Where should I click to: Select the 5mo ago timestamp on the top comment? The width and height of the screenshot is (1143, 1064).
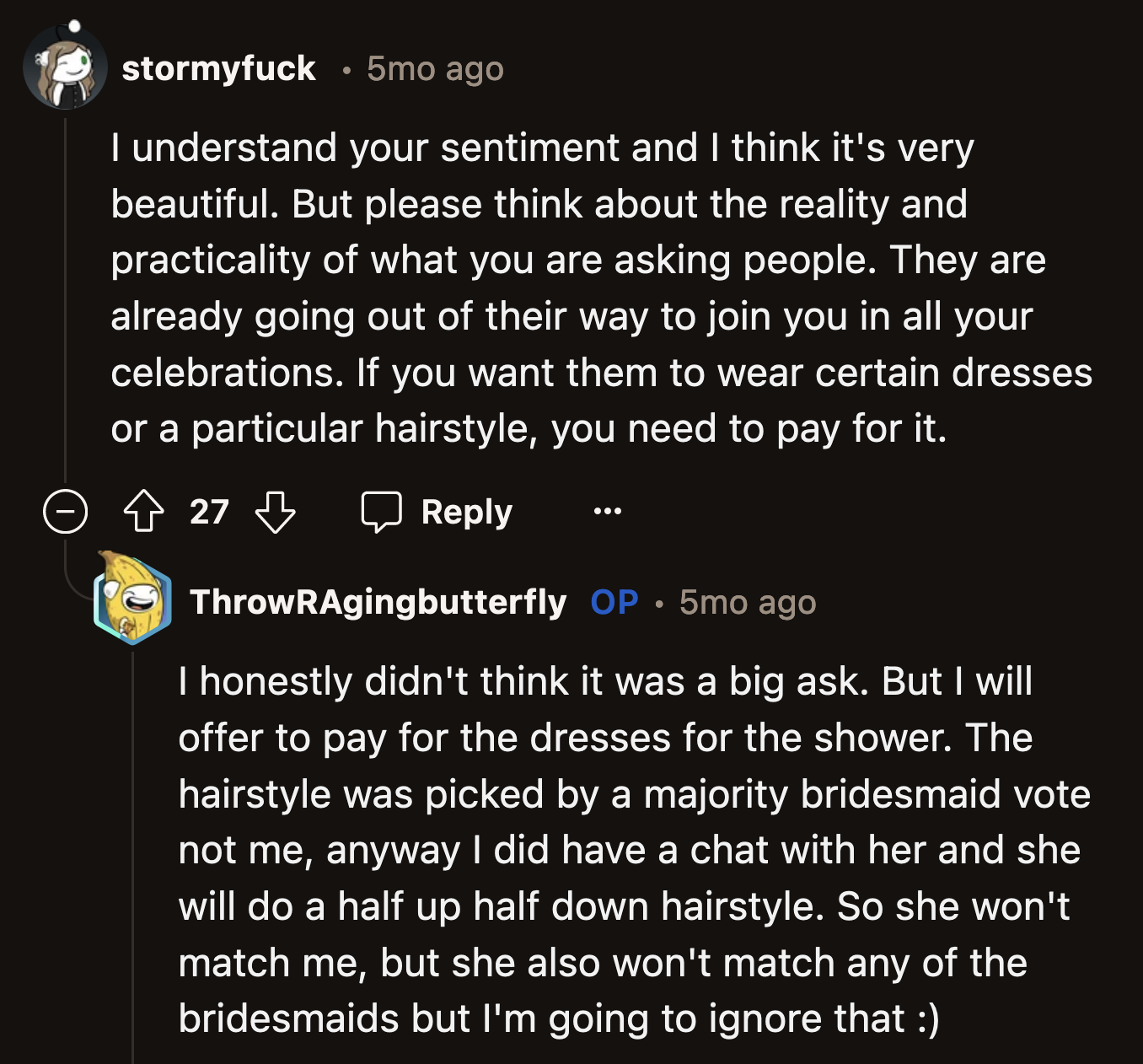tap(433, 69)
